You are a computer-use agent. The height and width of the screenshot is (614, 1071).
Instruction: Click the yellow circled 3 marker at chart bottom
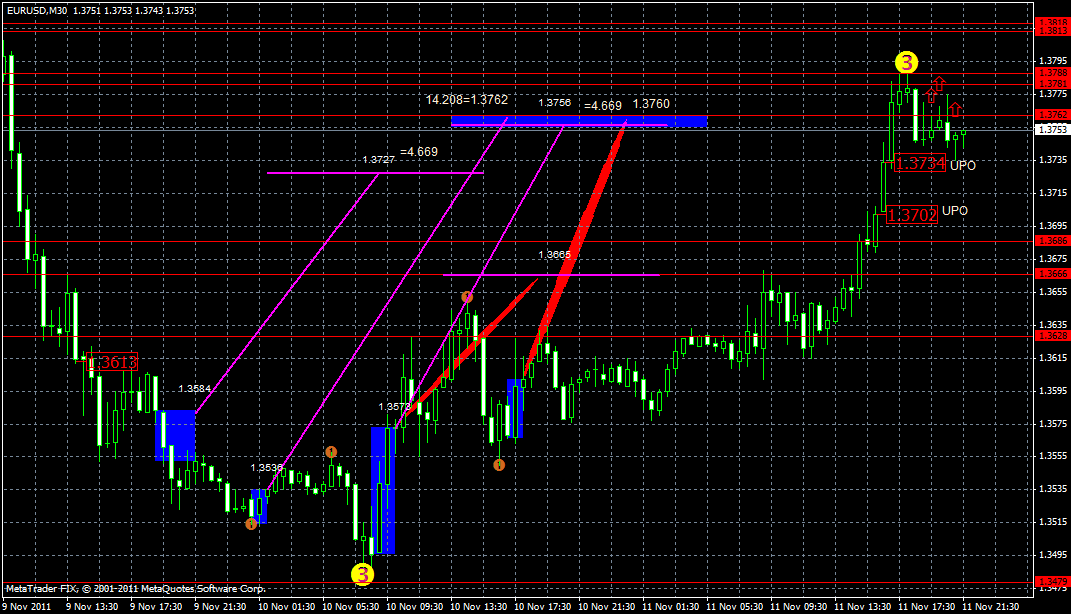(361, 574)
